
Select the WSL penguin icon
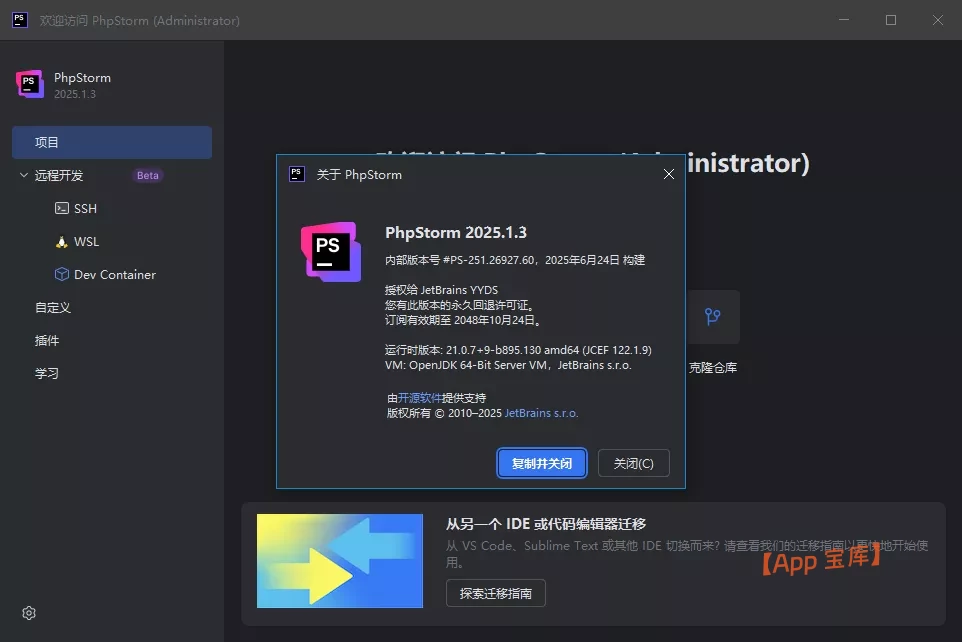click(62, 241)
